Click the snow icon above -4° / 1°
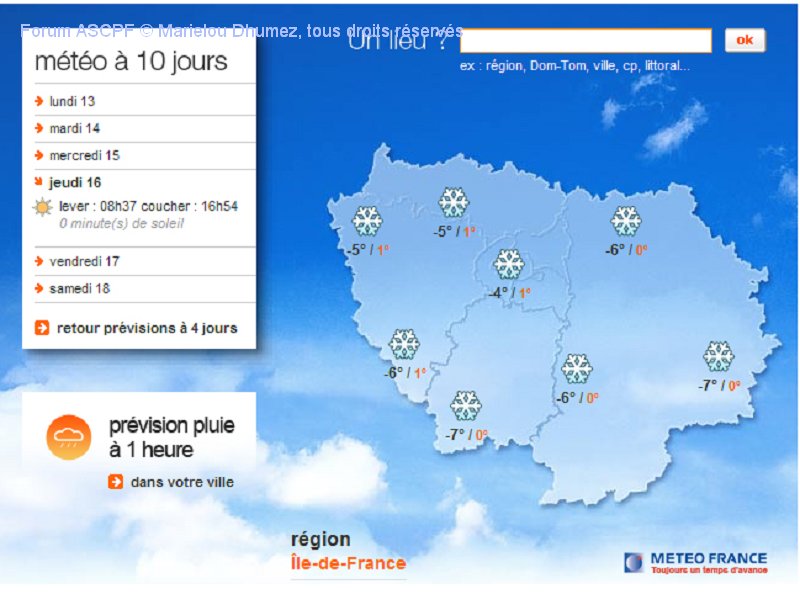 tap(509, 264)
